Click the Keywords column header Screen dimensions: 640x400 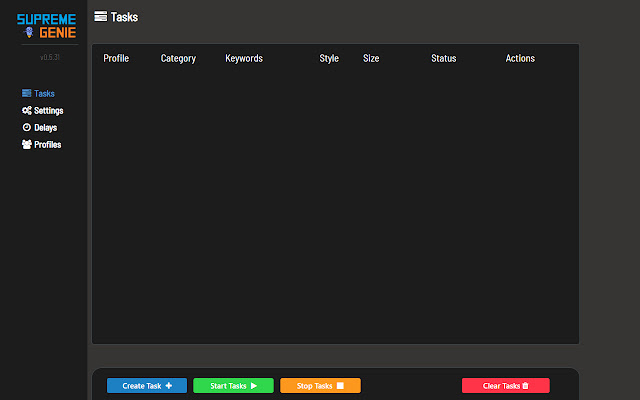[x=244, y=59]
